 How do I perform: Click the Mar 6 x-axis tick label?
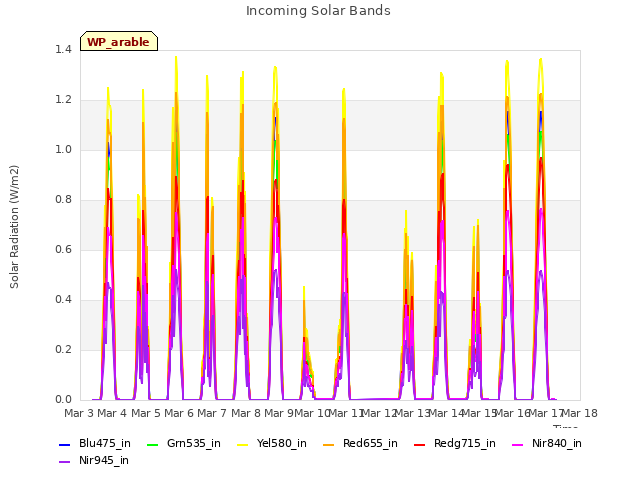[179, 413]
